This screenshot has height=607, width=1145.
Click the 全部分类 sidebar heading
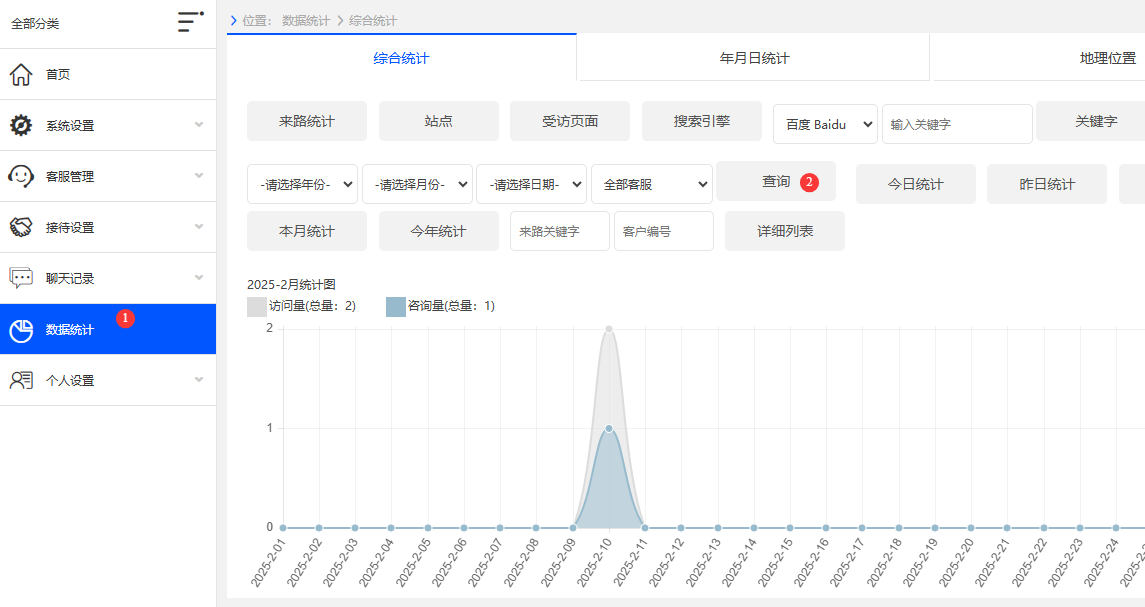[x=35, y=23]
